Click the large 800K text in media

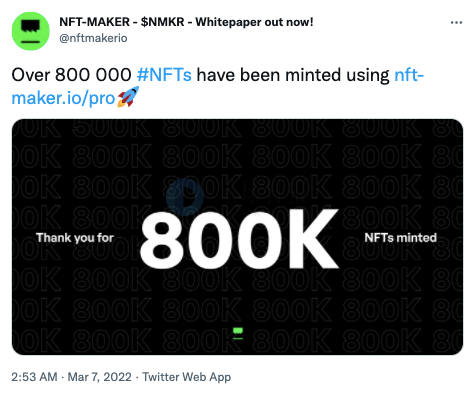(x=239, y=238)
